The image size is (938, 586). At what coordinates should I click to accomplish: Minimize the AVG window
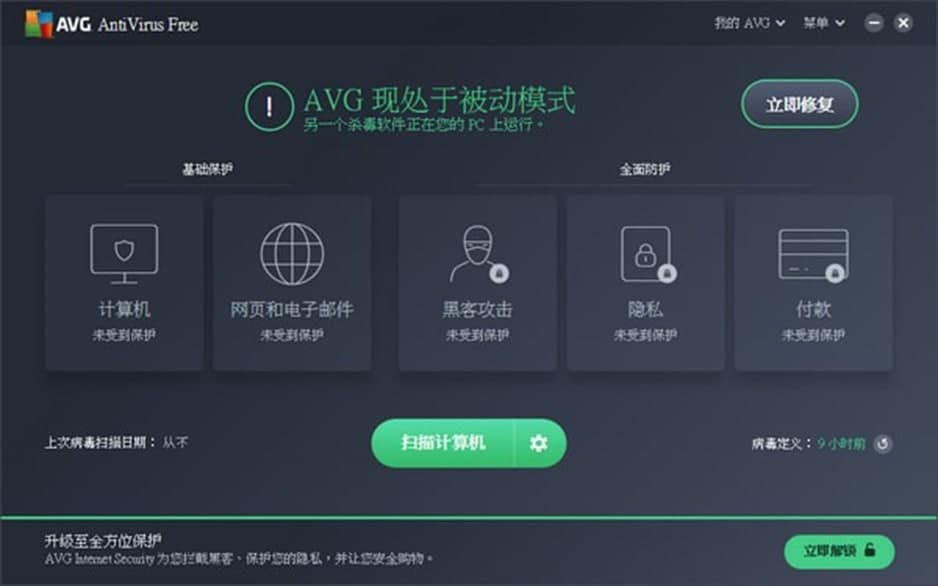[x=873, y=23]
